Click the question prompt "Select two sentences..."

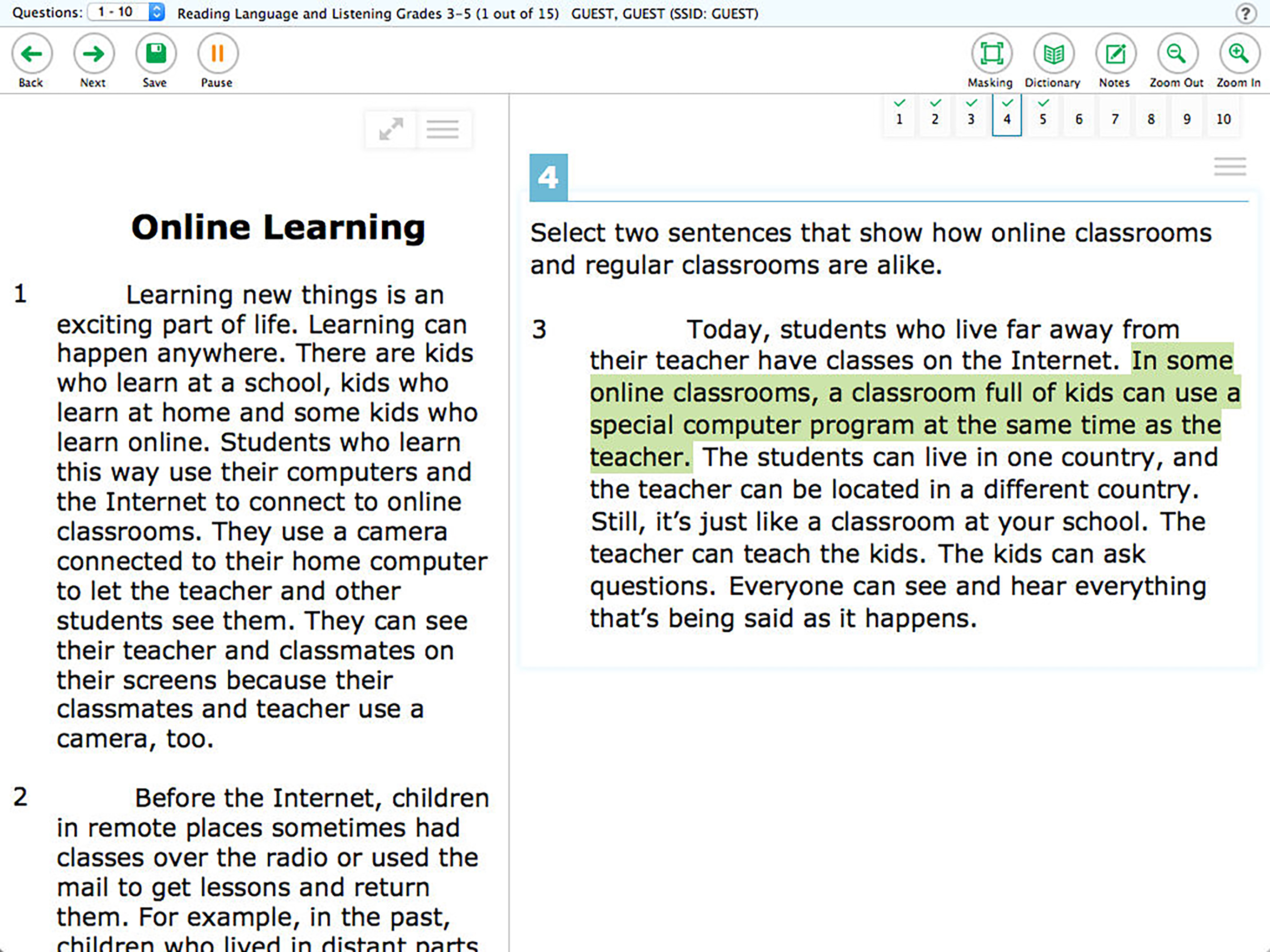[871, 249]
